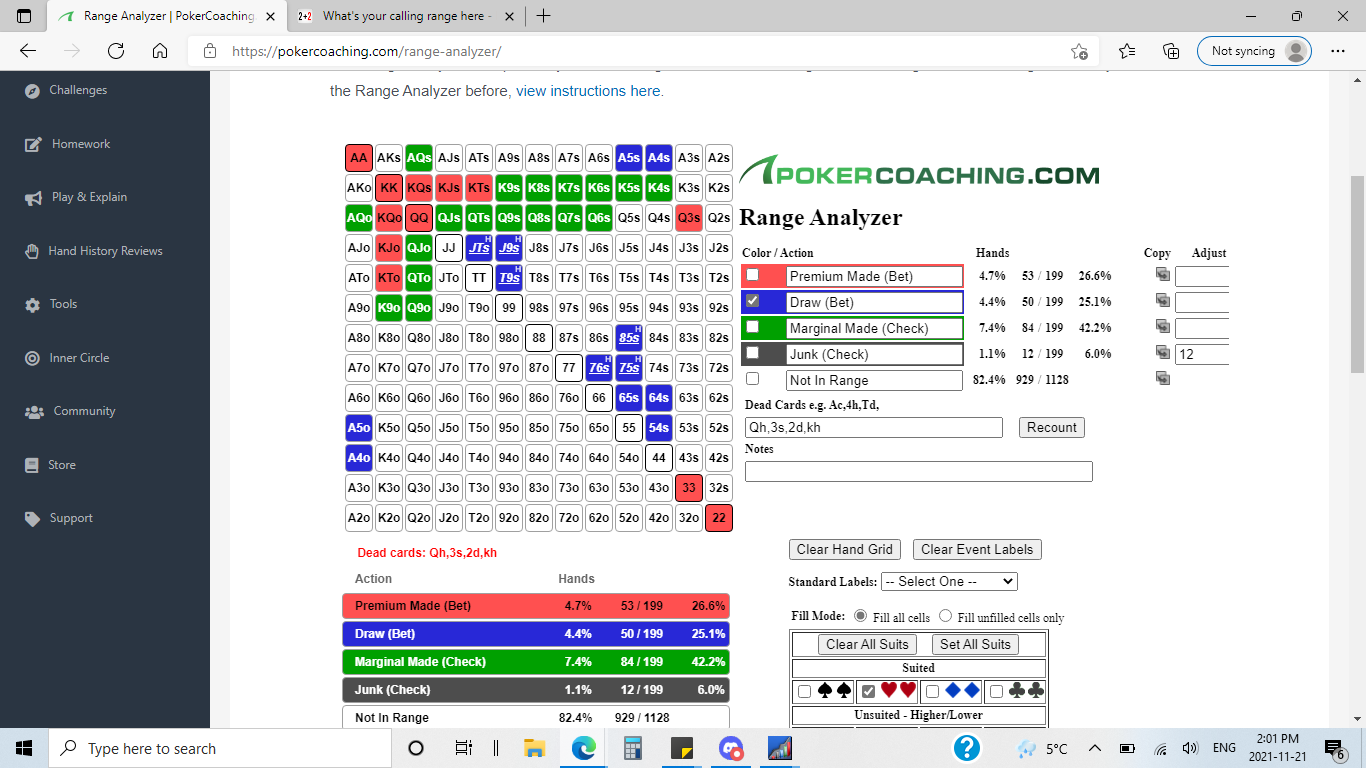The height and width of the screenshot is (768, 1366).
Task: Click the Clear Hand Grid button
Action: 845,549
